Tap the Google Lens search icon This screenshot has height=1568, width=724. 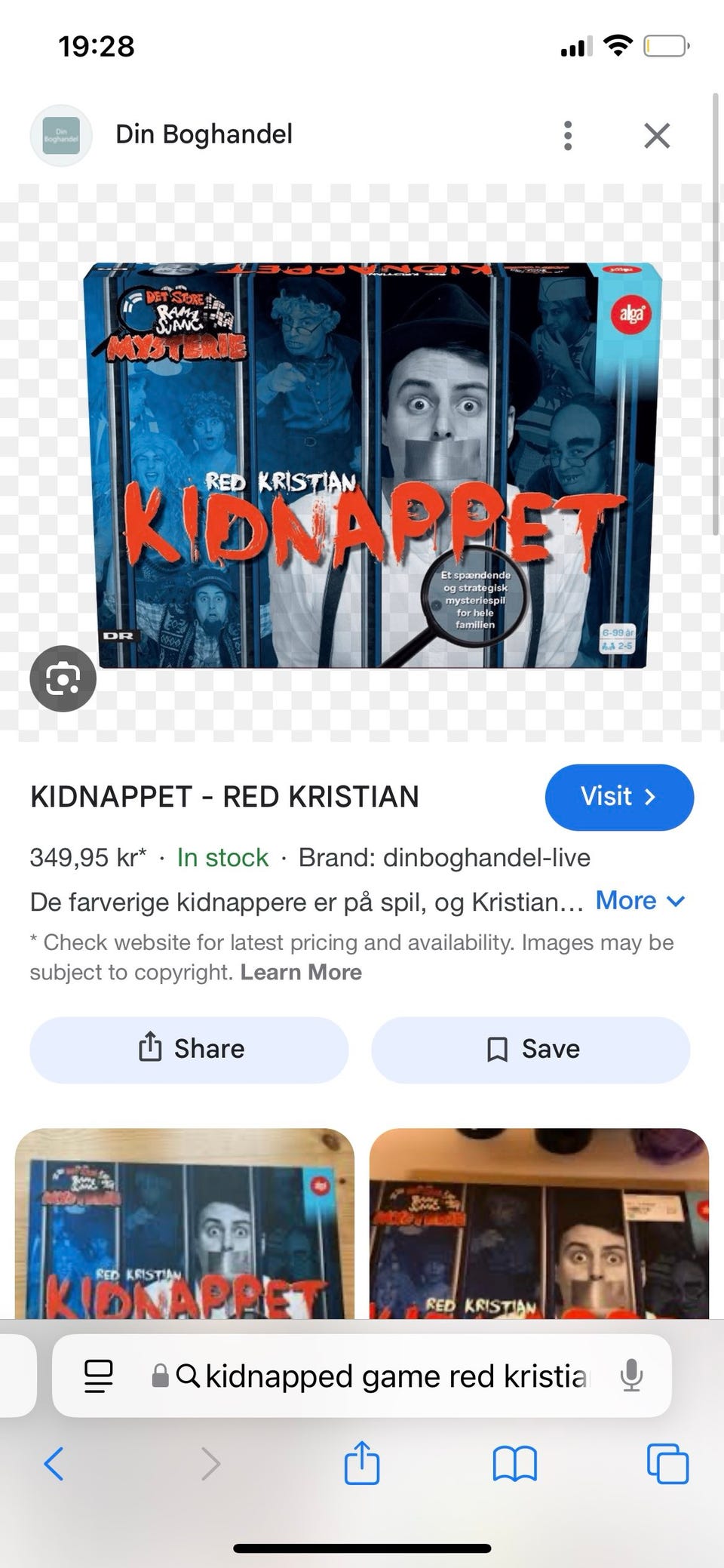[x=63, y=679]
